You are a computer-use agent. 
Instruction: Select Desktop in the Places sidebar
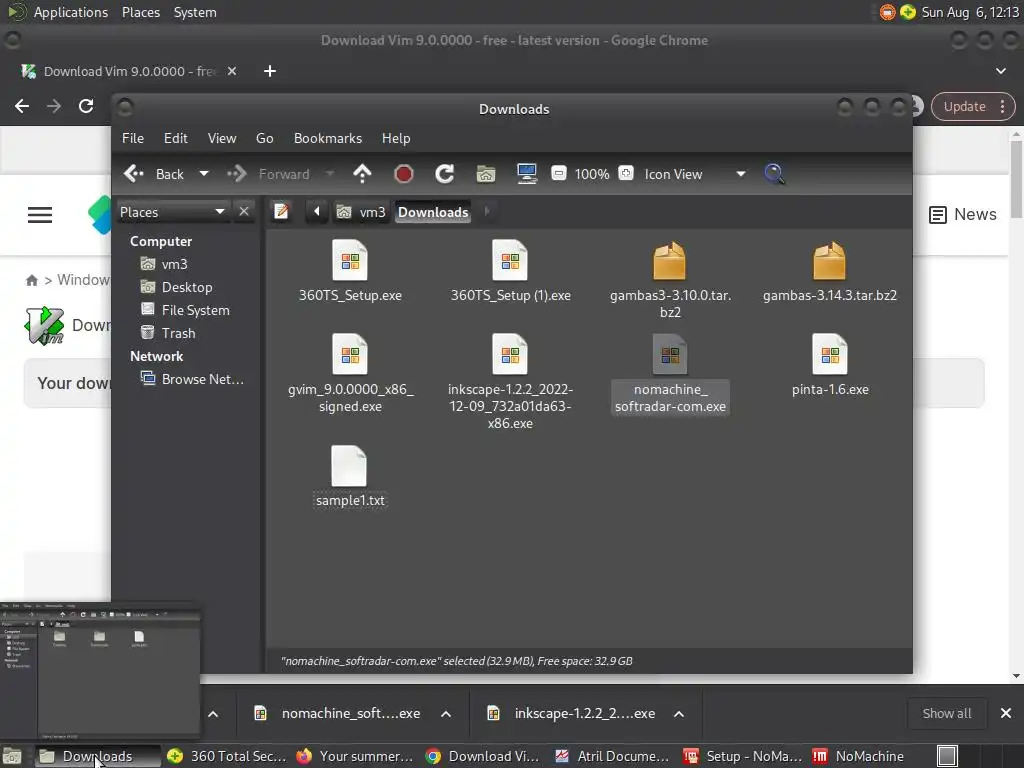[176, 287]
